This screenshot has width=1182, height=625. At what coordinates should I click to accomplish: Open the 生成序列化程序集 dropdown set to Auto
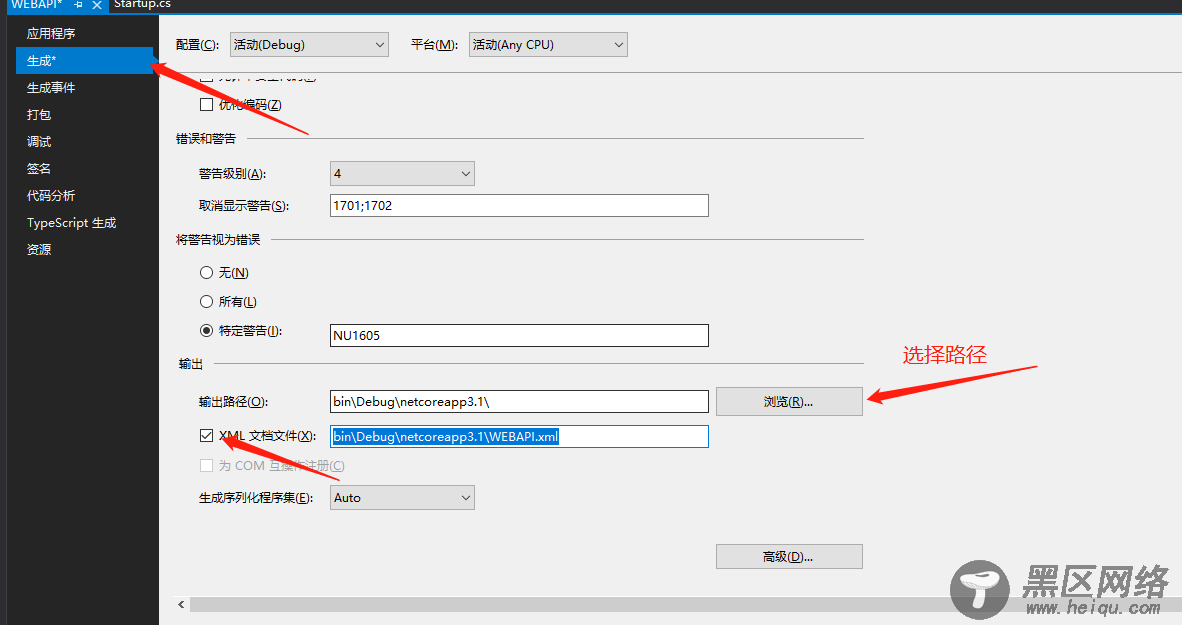[x=403, y=498]
